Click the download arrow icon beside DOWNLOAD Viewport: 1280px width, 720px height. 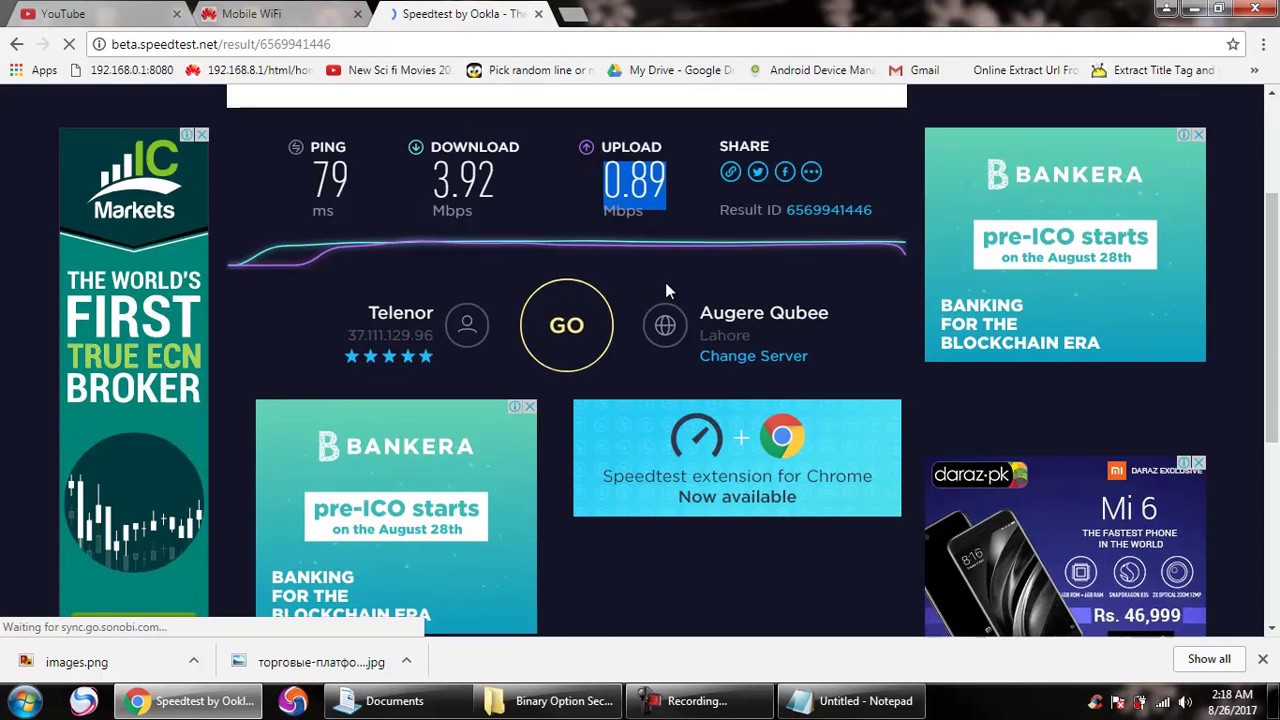point(416,147)
